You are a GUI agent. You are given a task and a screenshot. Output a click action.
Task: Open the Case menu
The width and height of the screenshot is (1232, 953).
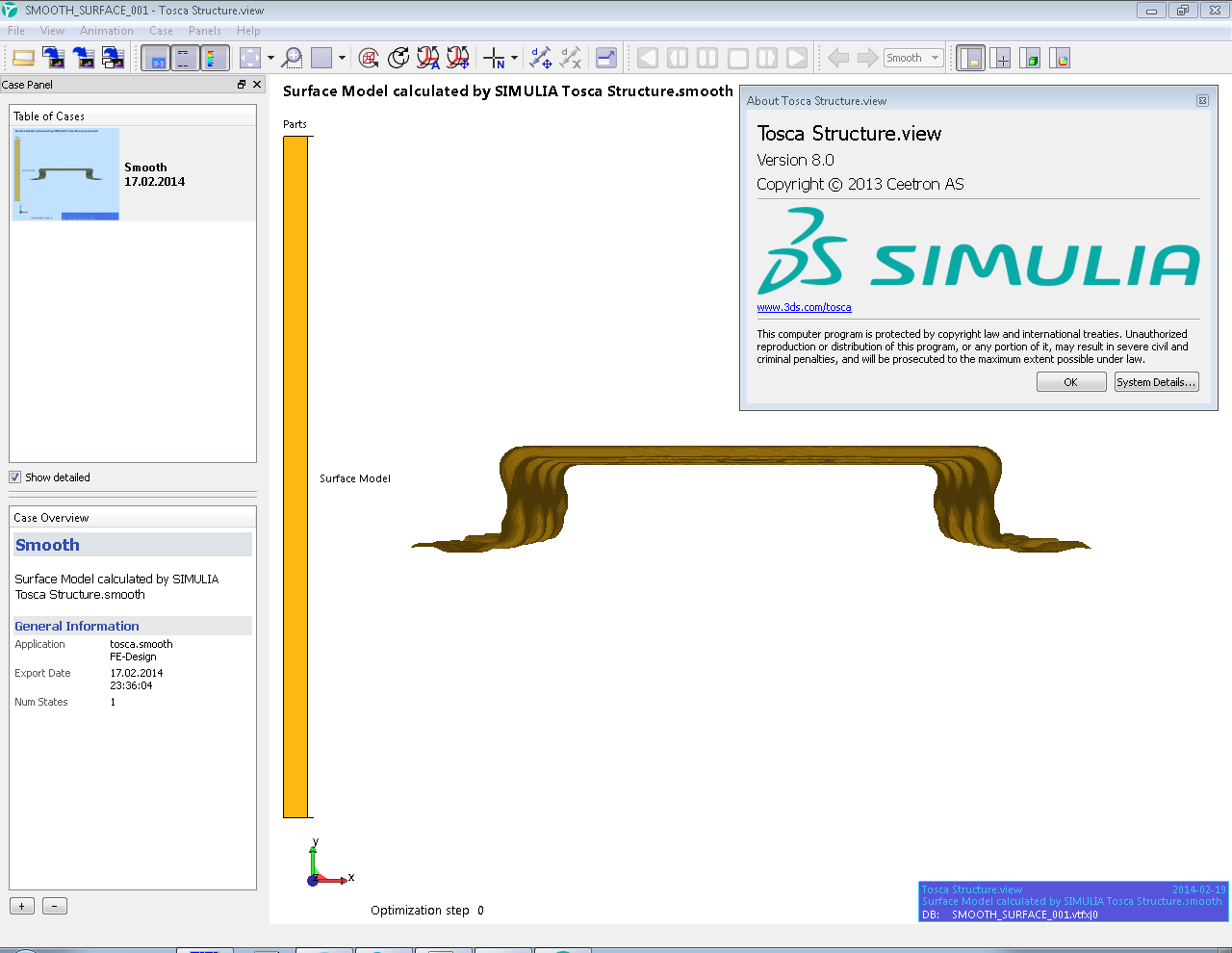pyautogui.click(x=161, y=31)
